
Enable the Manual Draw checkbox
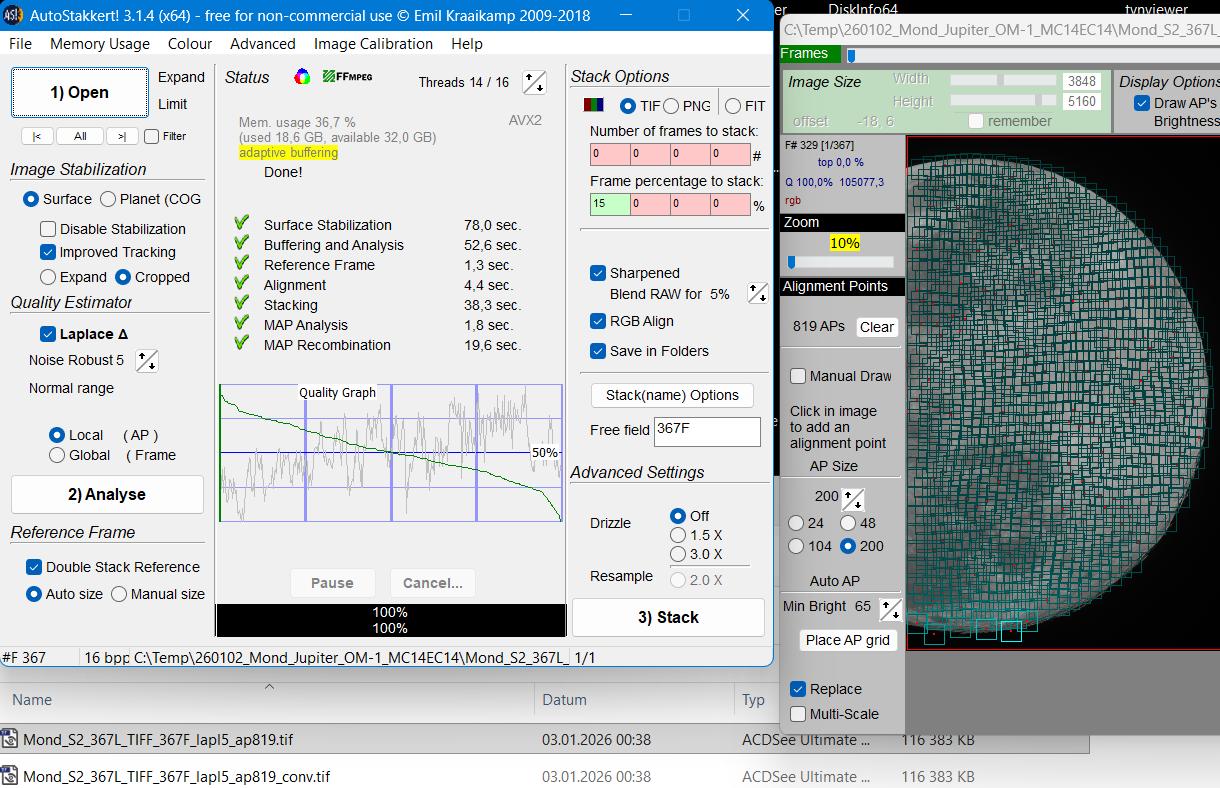coord(798,376)
